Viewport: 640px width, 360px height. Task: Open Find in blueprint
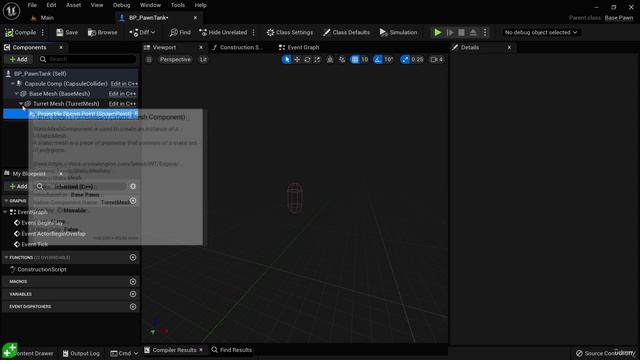180,32
